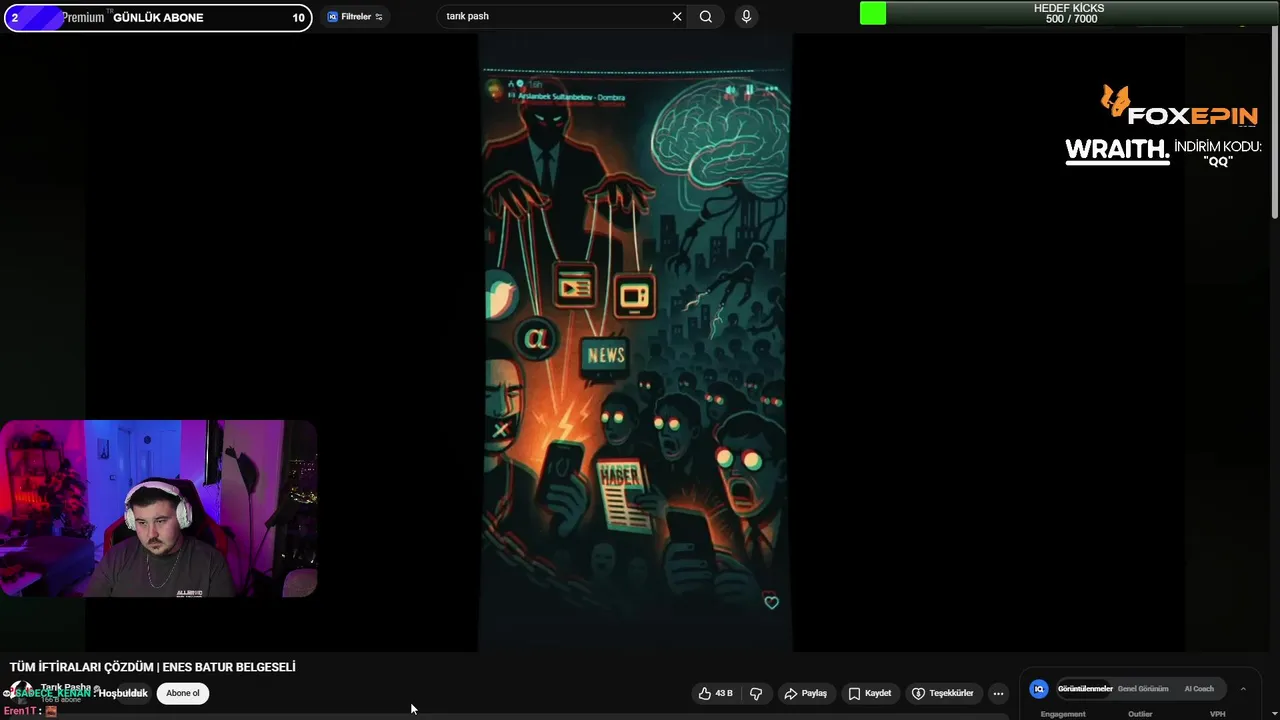Click the HEDEF KICKS goal bar
The width and height of the screenshot is (1280, 720).
tap(1068, 13)
